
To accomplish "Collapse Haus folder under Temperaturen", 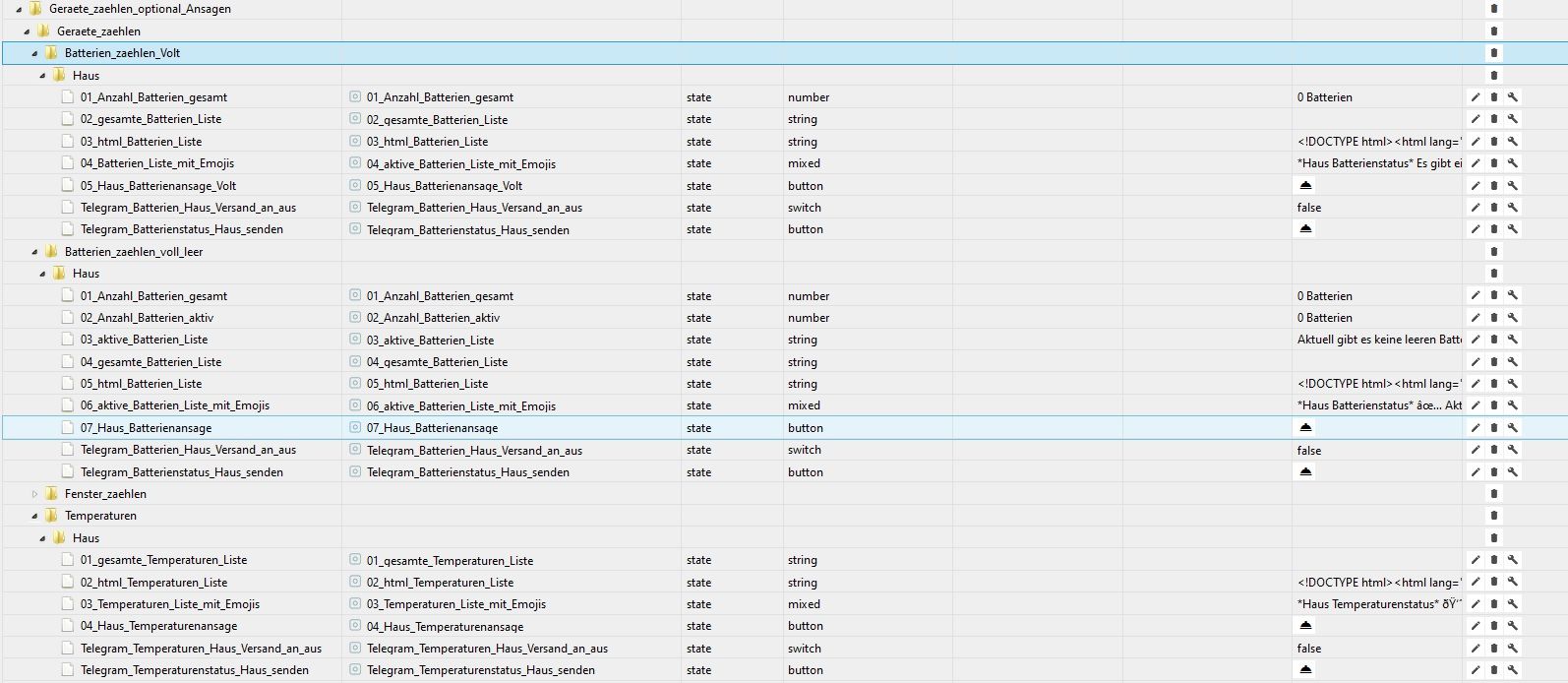I will (x=42, y=538).
